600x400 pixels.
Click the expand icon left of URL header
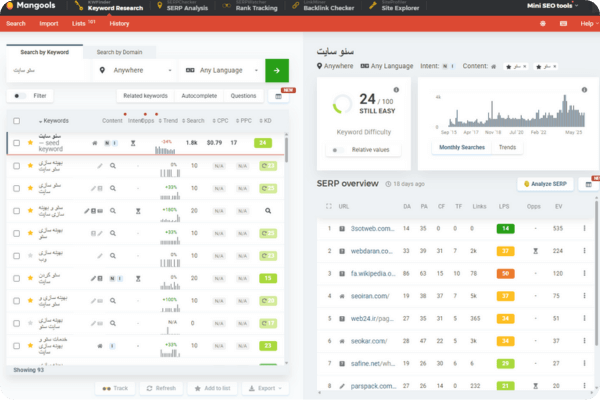[x=328, y=206]
